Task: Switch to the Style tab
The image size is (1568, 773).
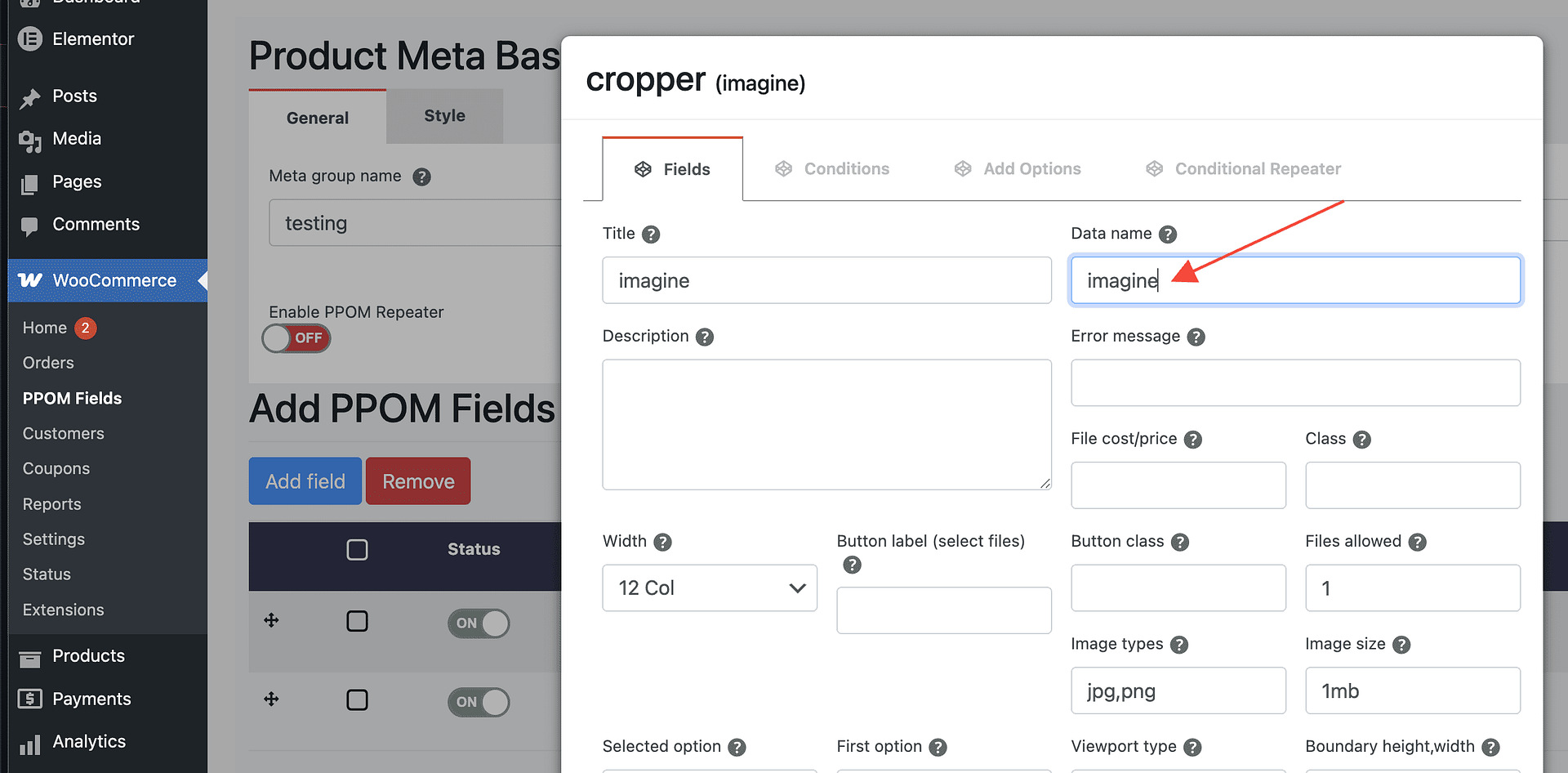Action: click(x=444, y=116)
